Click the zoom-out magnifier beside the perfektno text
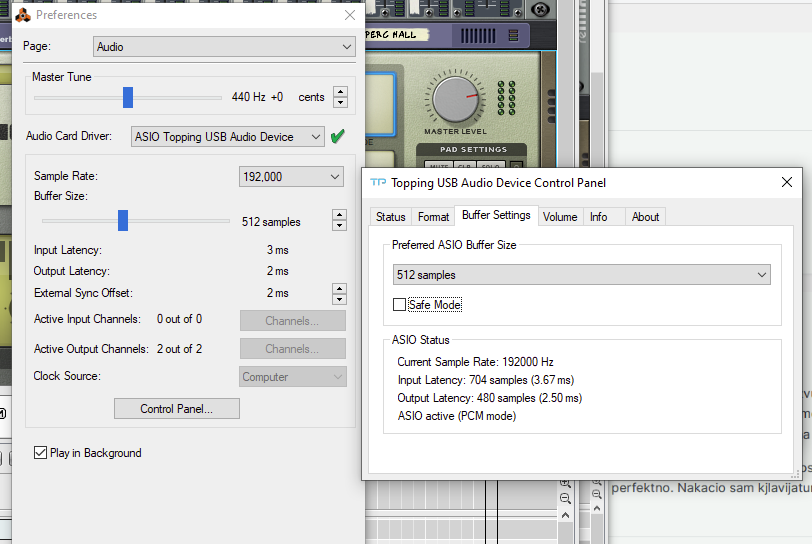 597,494
